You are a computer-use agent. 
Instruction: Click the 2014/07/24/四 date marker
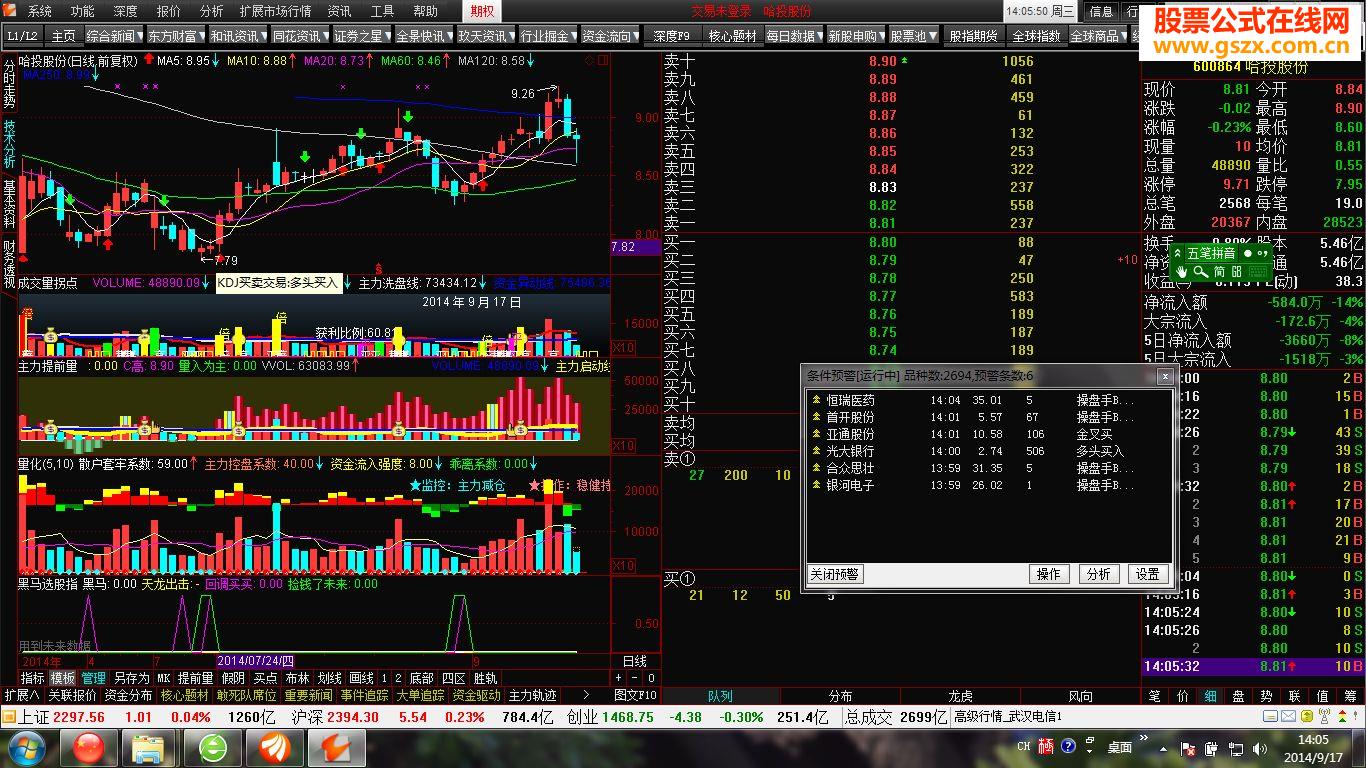click(256, 661)
